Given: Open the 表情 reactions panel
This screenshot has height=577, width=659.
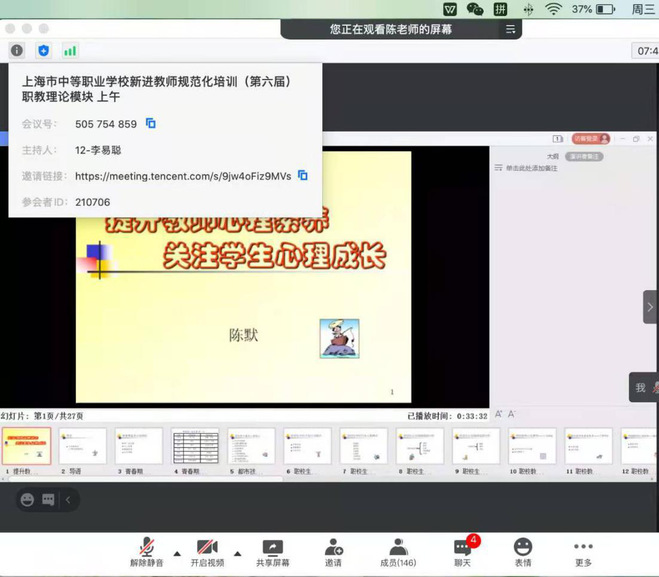Looking at the screenshot, I should tap(522, 552).
